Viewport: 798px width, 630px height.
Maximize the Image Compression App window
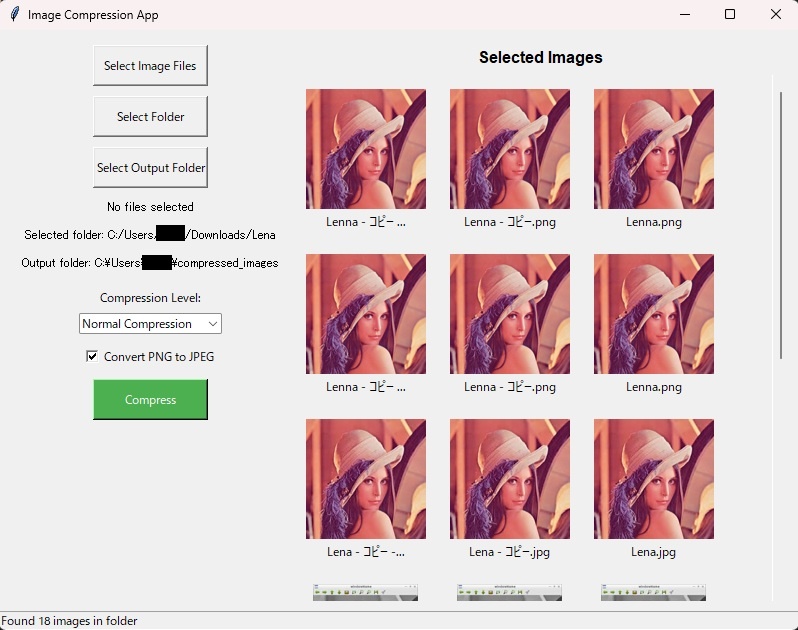point(730,14)
